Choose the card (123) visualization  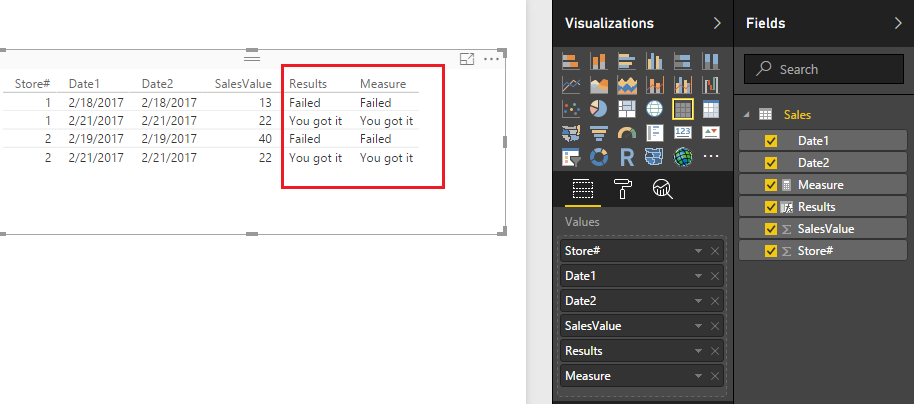[683, 133]
